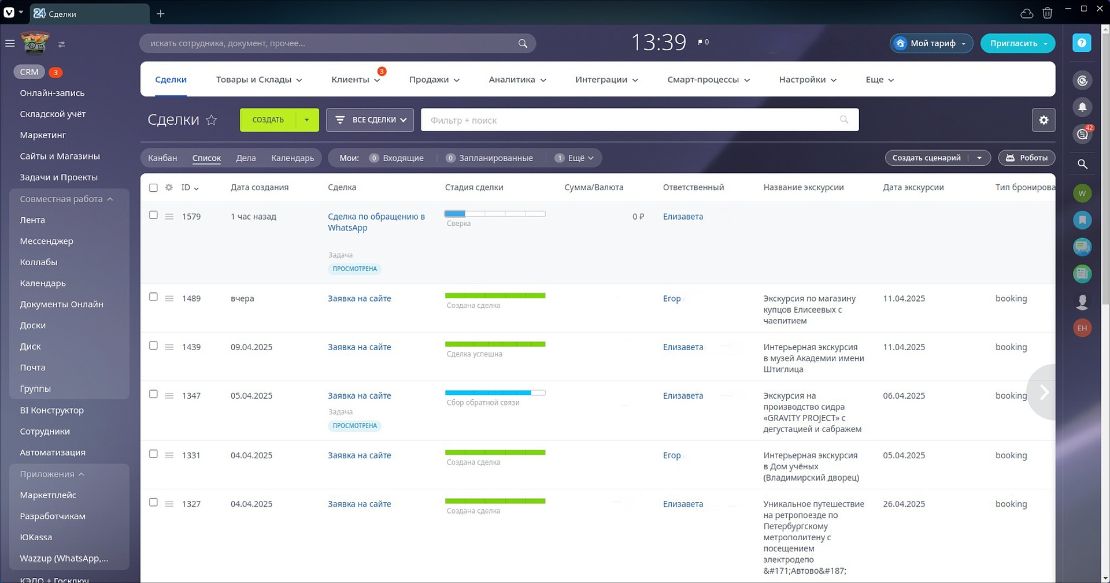
Task: Check the box for deal 1439
Action: point(153,346)
